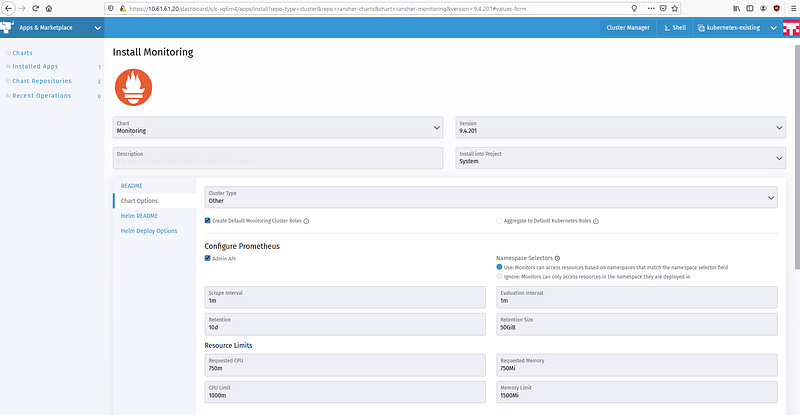Click the Memory Limit field
The image size is (800, 415).
tap(637, 392)
